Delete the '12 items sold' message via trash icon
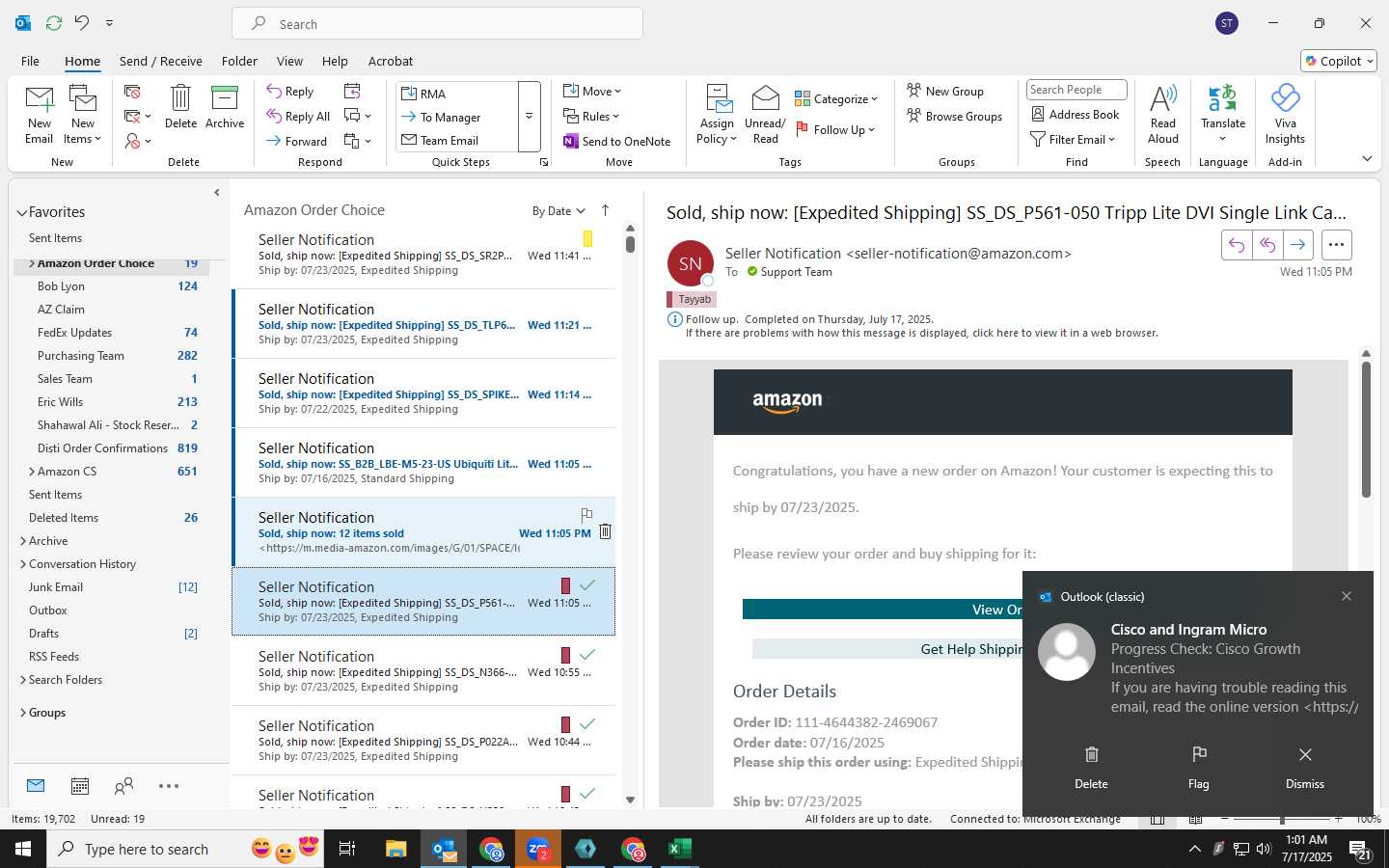Screen dimensions: 1389x868 605,531
